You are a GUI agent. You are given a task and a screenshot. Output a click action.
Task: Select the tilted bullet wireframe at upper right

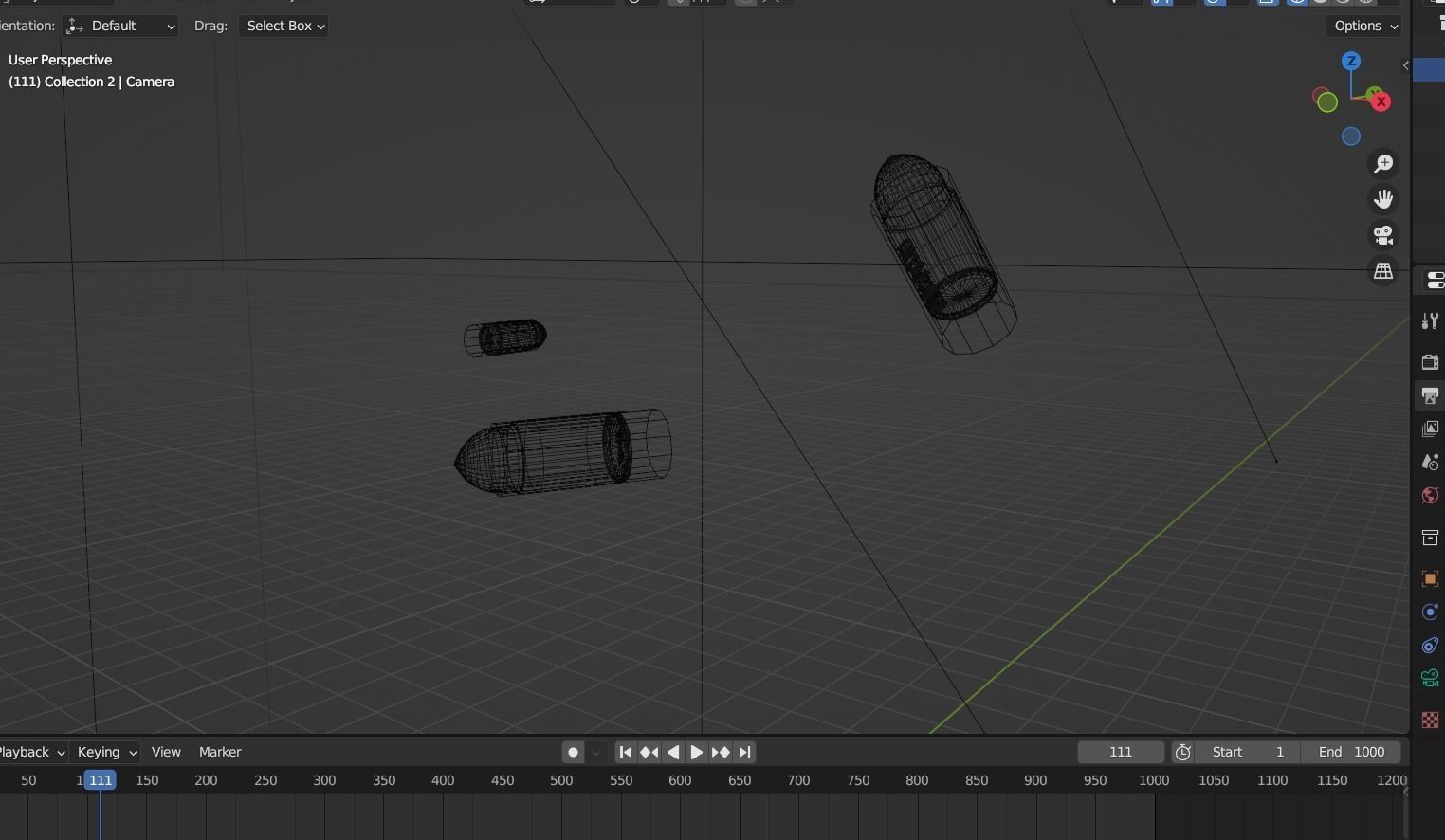[x=942, y=254]
